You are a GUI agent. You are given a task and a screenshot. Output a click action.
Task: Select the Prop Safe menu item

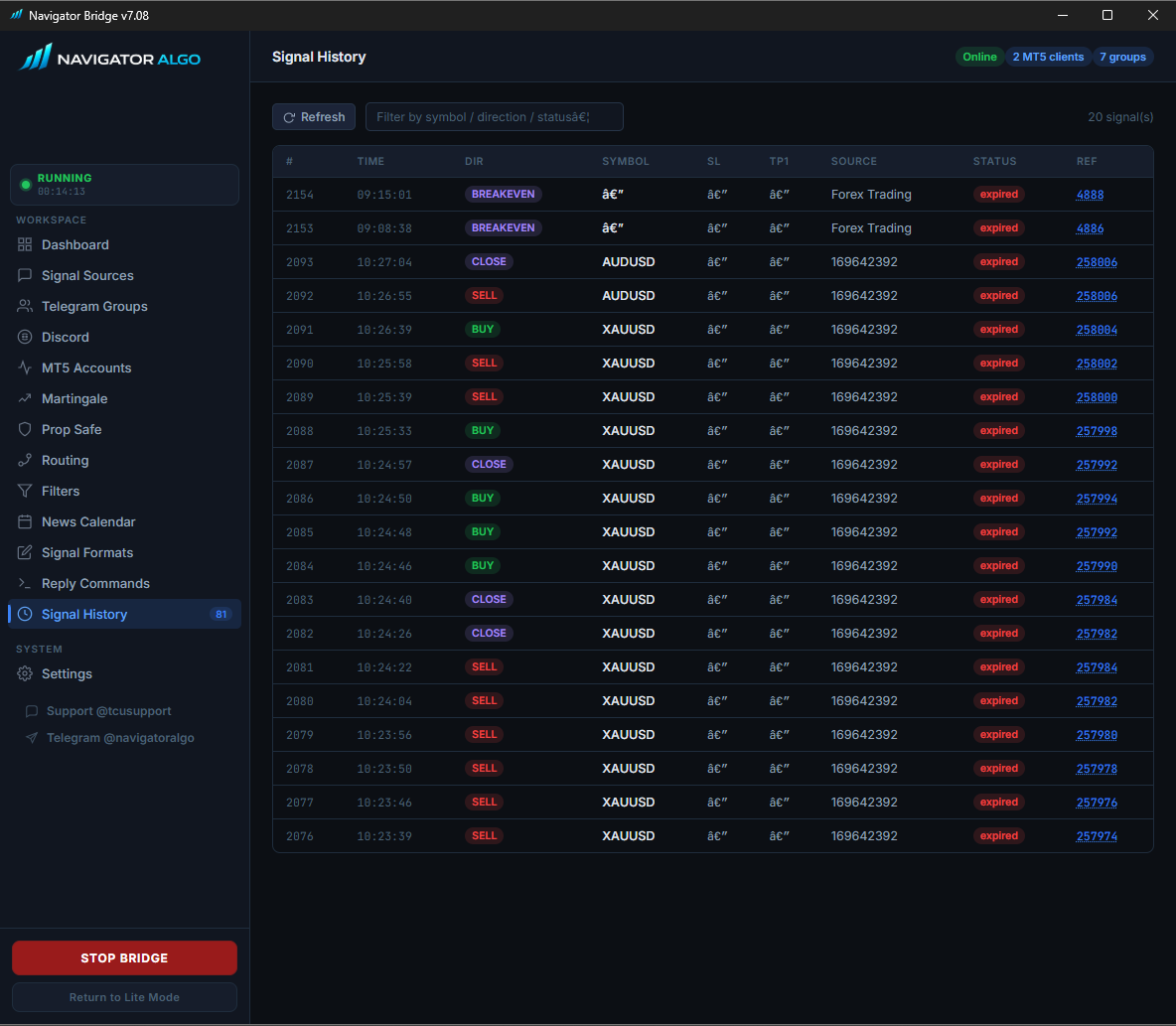[x=124, y=429]
